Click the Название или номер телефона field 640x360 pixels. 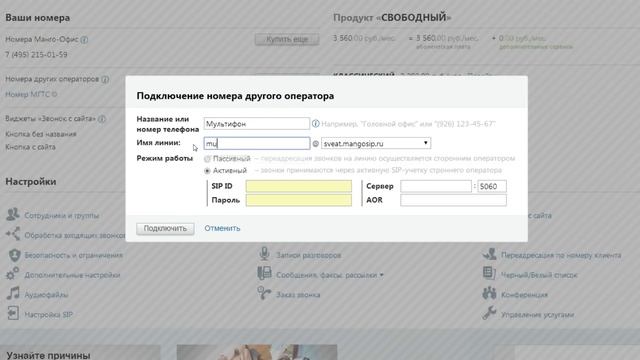(256, 124)
